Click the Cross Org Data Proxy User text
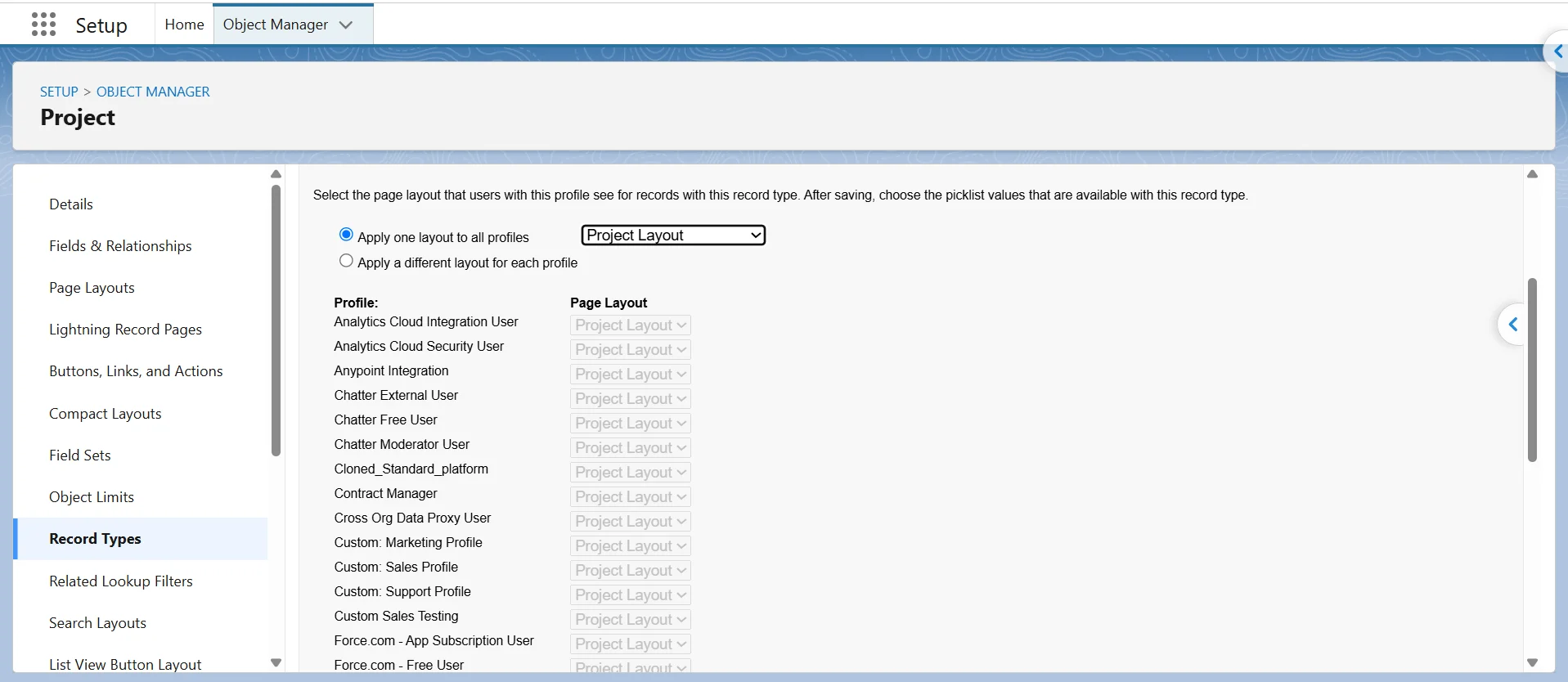Screen dimensions: 1568x682 pos(412,518)
